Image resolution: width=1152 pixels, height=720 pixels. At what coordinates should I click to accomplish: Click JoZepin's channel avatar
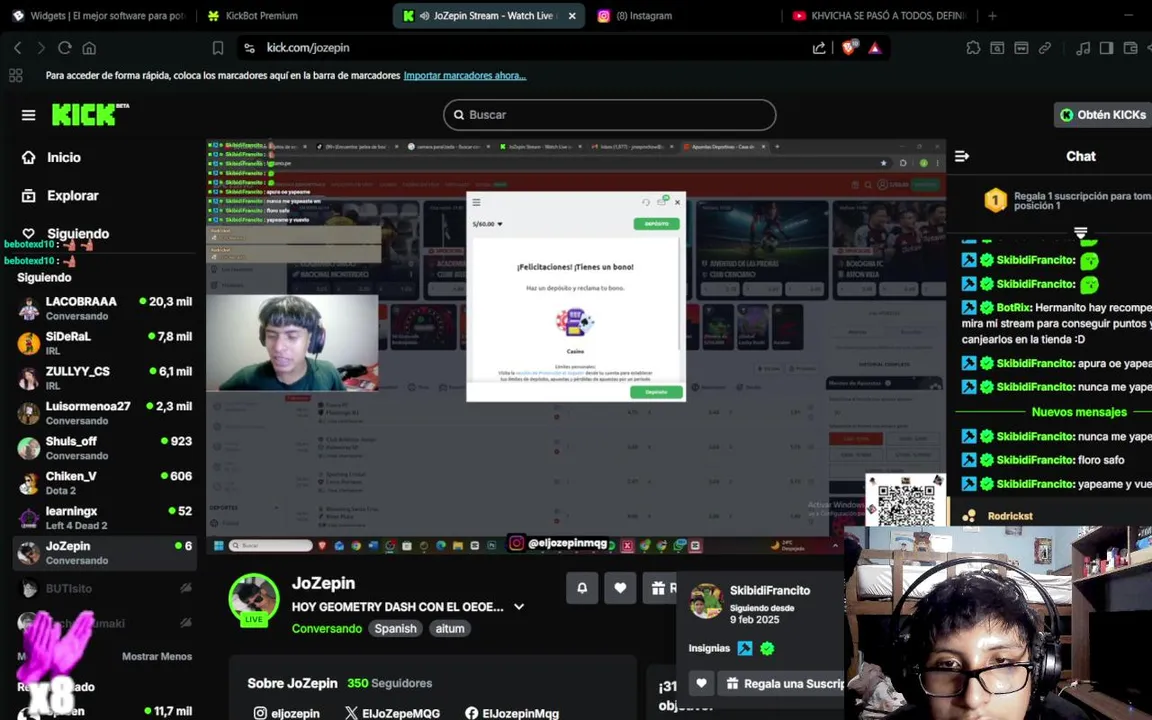click(x=253, y=599)
